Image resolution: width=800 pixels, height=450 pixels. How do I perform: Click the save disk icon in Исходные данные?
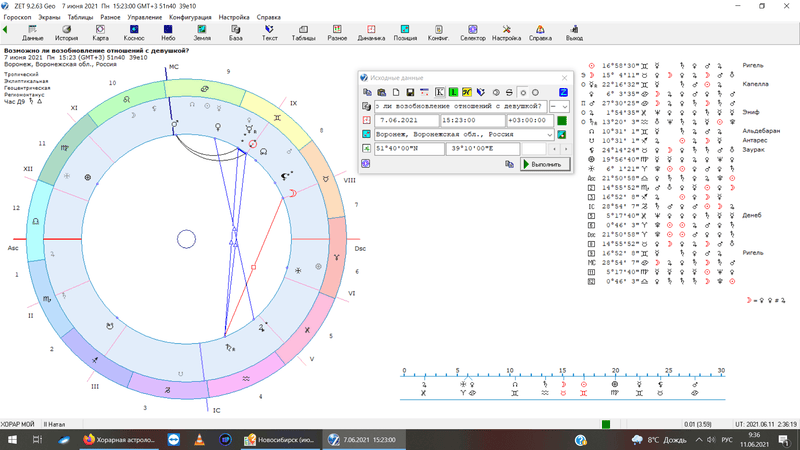410,92
